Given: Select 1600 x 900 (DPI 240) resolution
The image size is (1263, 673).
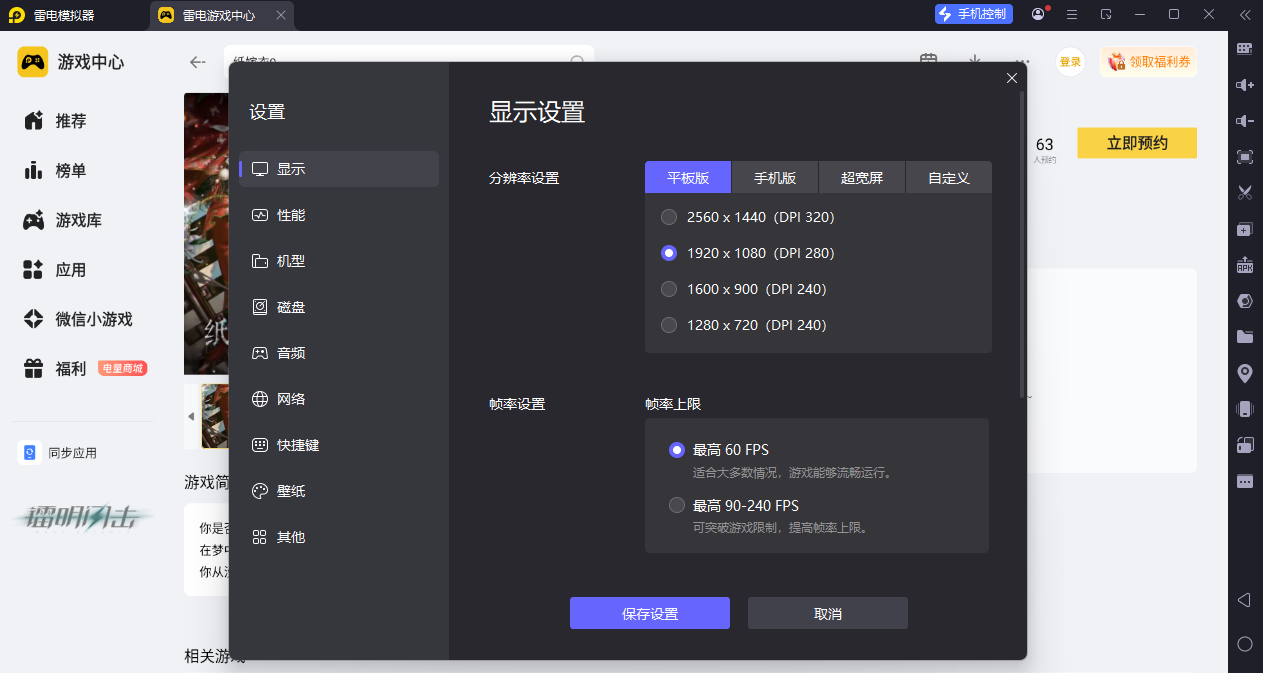Looking at the screenshot, I should coord(744,289).
